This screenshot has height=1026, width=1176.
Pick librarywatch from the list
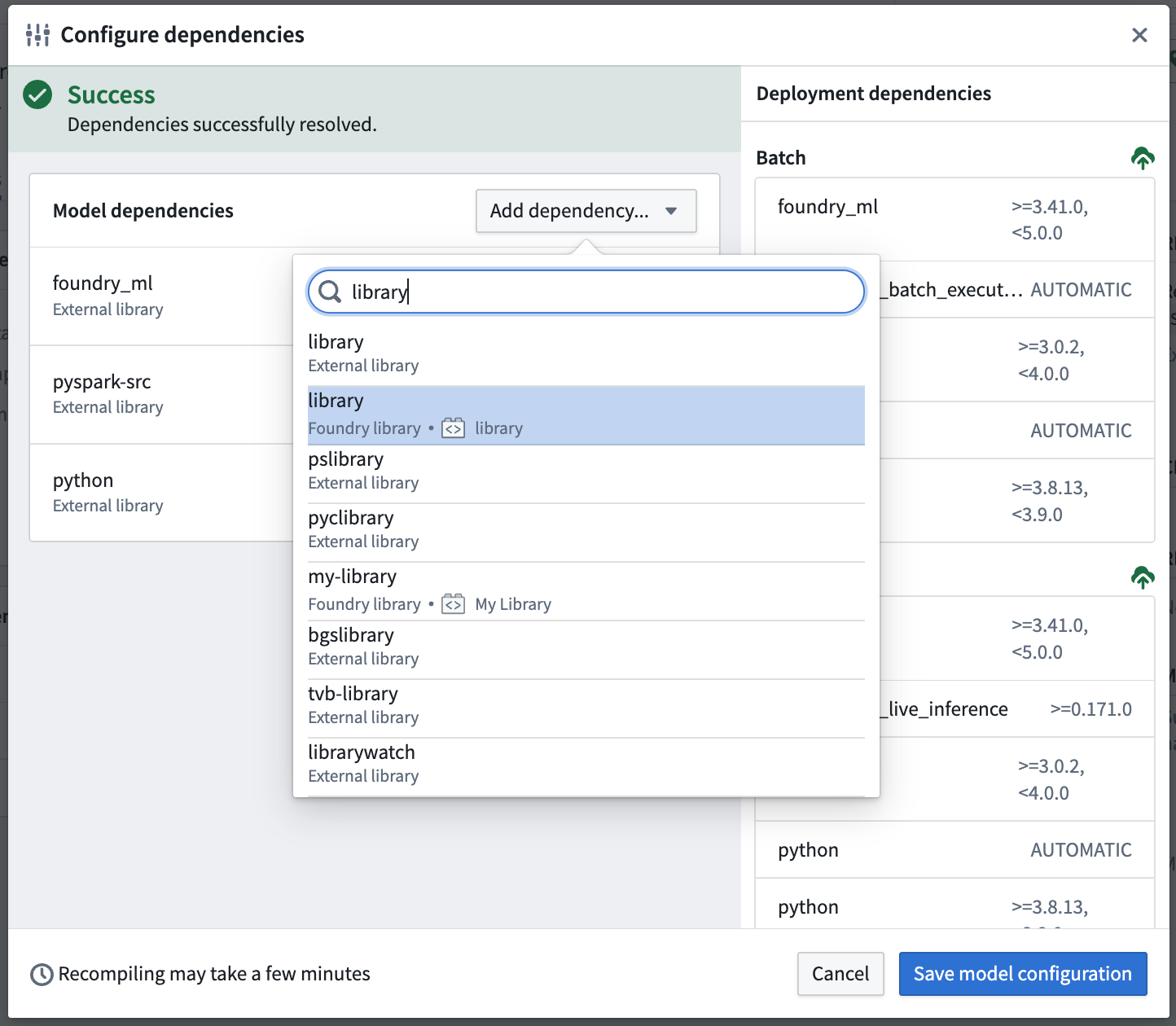586,767
